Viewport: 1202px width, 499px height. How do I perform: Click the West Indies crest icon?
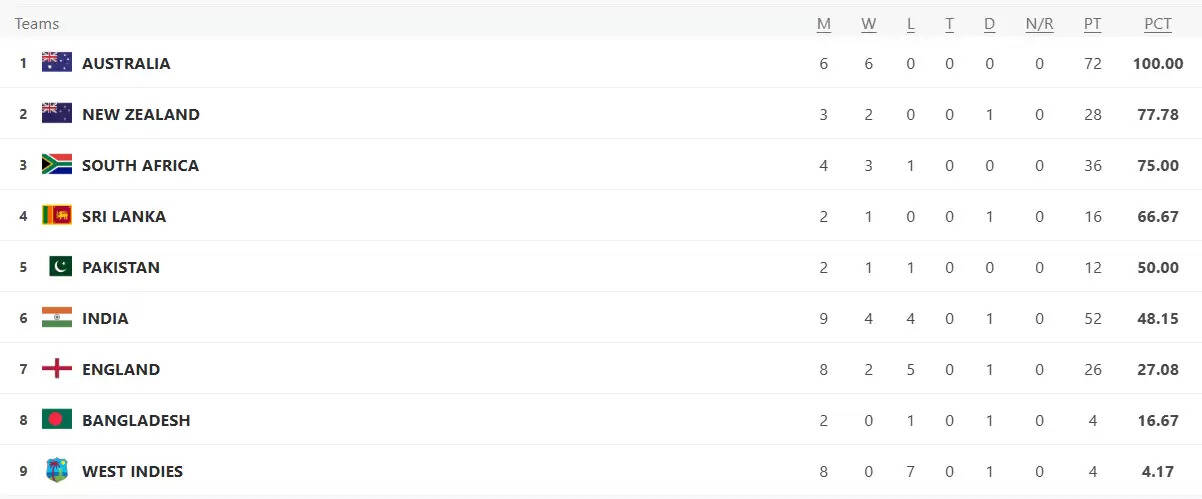tap(57, 470)
